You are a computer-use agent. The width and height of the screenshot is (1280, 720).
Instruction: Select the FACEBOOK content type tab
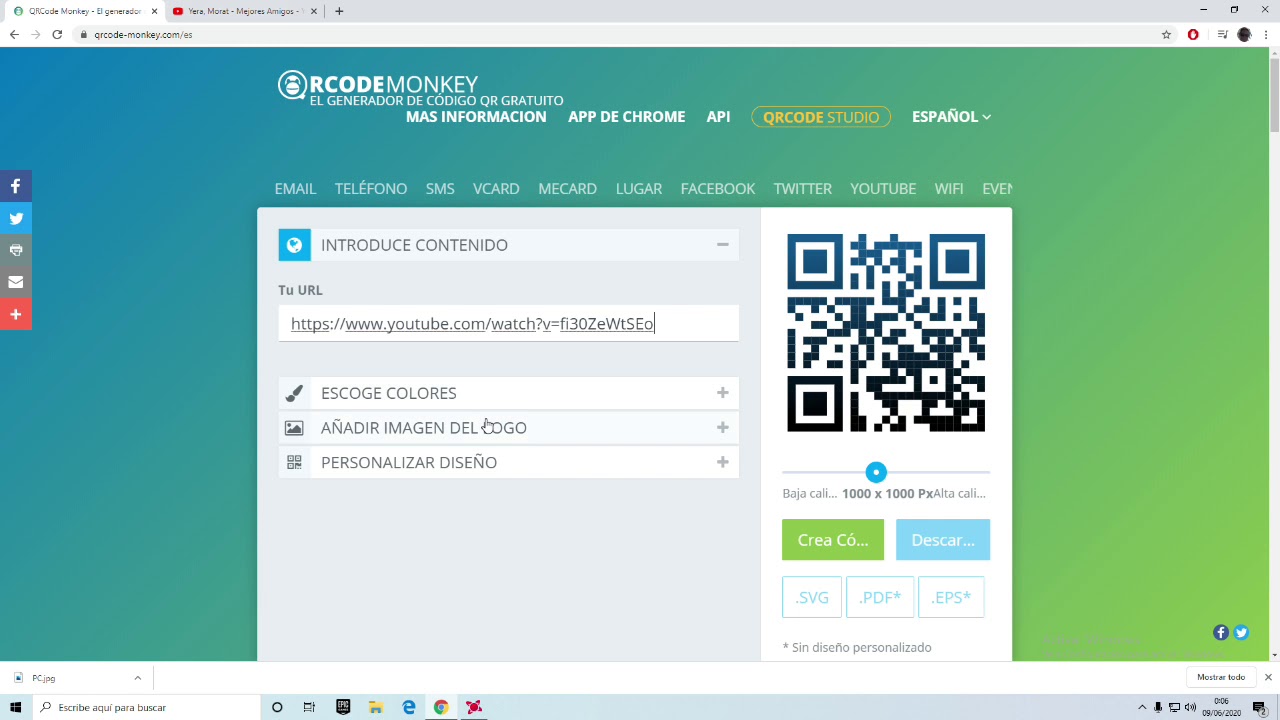tap(718, 188)
